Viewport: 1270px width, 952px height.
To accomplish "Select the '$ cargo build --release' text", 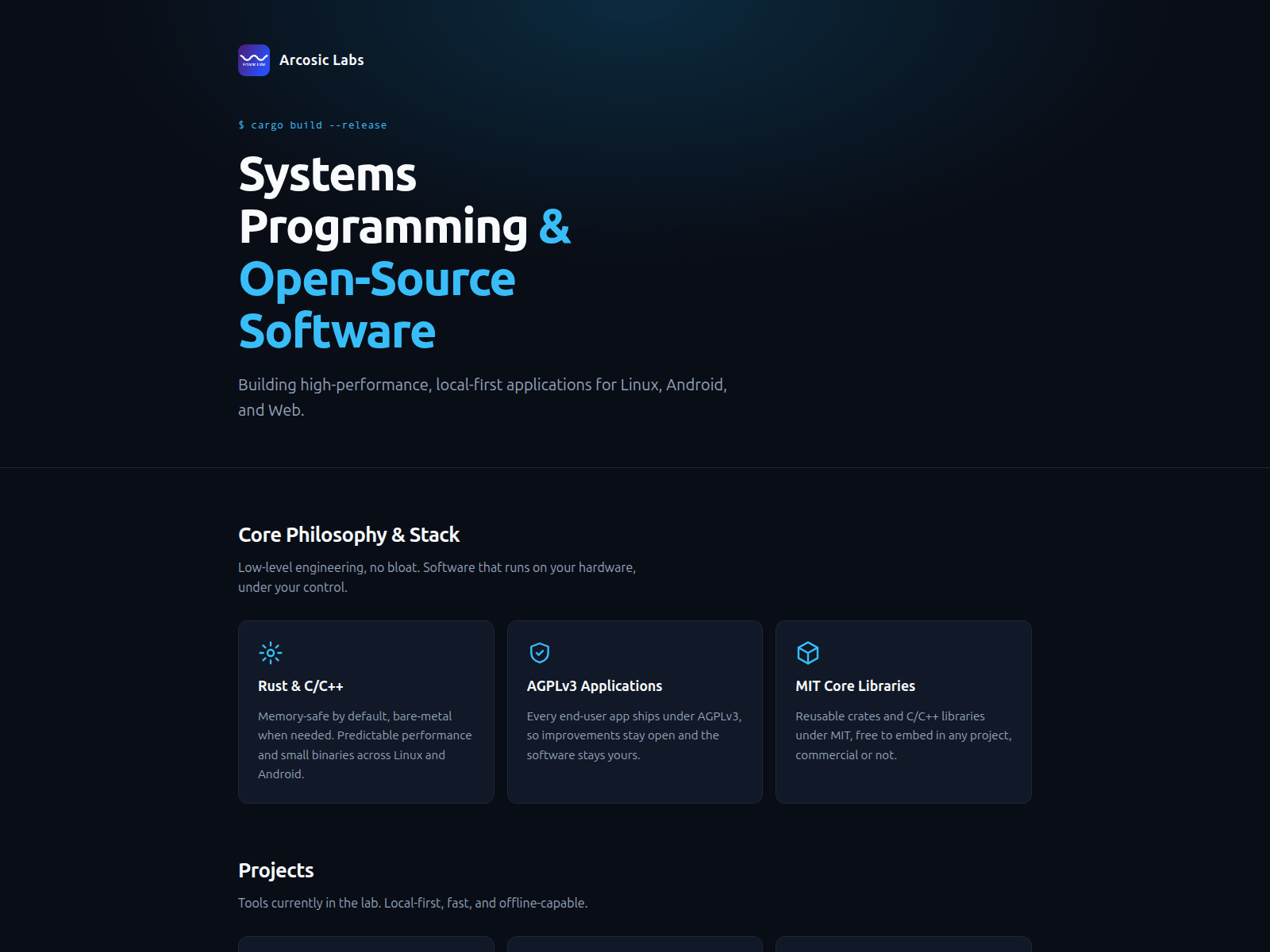I will [313, 125].
